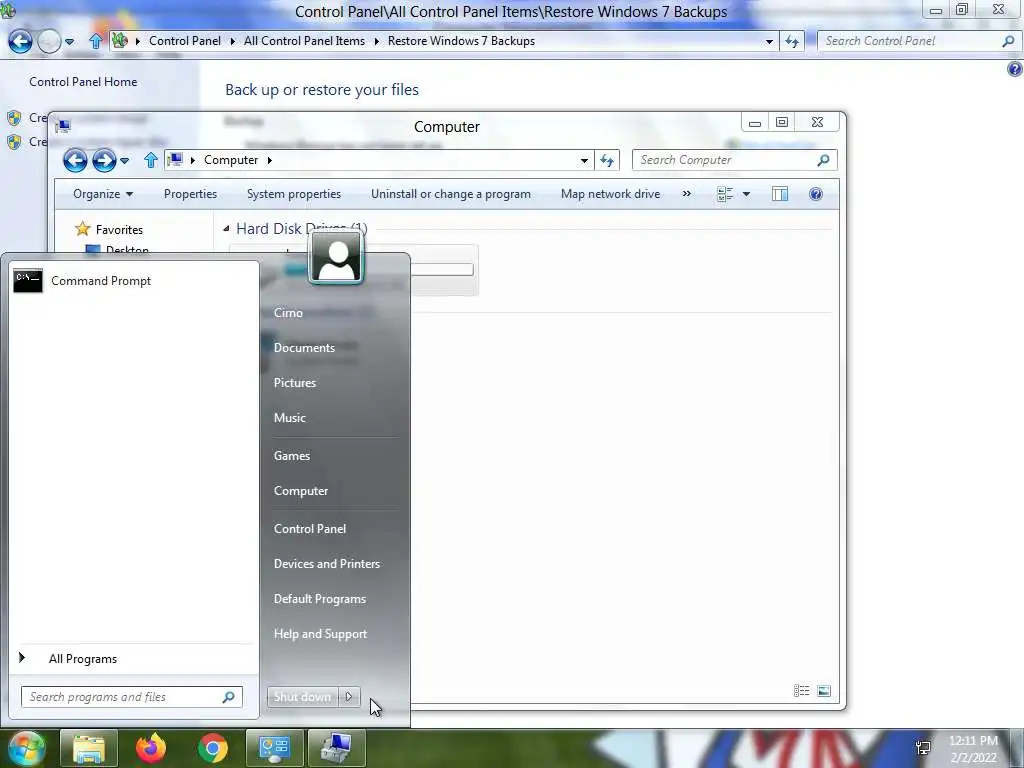Screen dimensions: 1024x768
Task: Click the taskbar clock showing 12:11 PM
Action: point(973,749)
